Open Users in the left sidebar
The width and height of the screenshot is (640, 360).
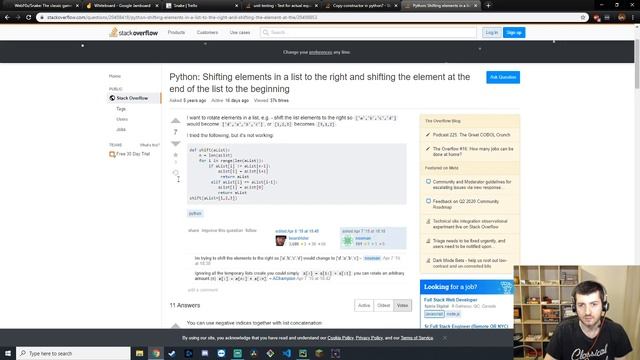point(122,119)
